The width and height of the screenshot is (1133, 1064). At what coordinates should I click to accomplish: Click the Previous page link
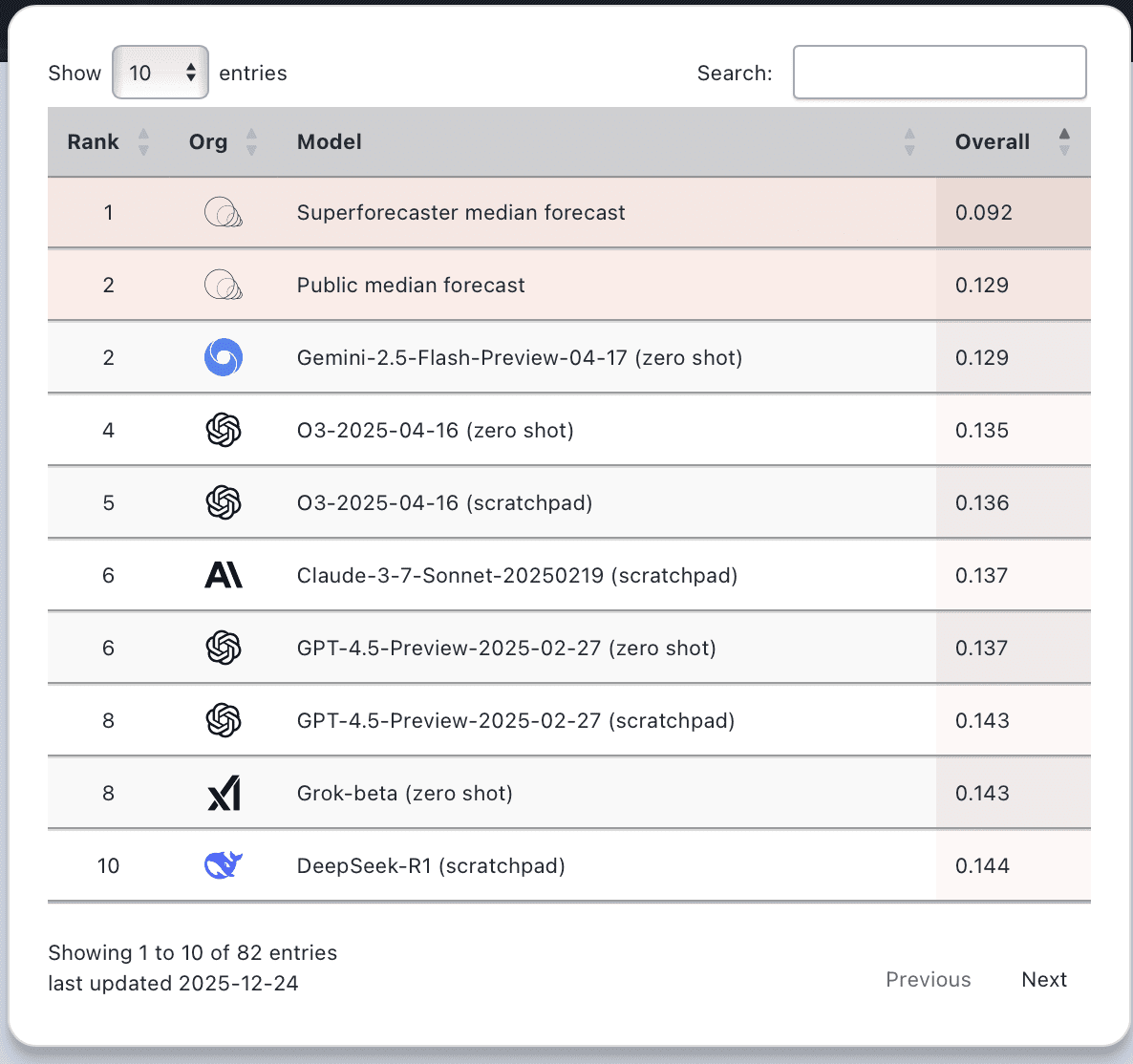pos(928,979)
